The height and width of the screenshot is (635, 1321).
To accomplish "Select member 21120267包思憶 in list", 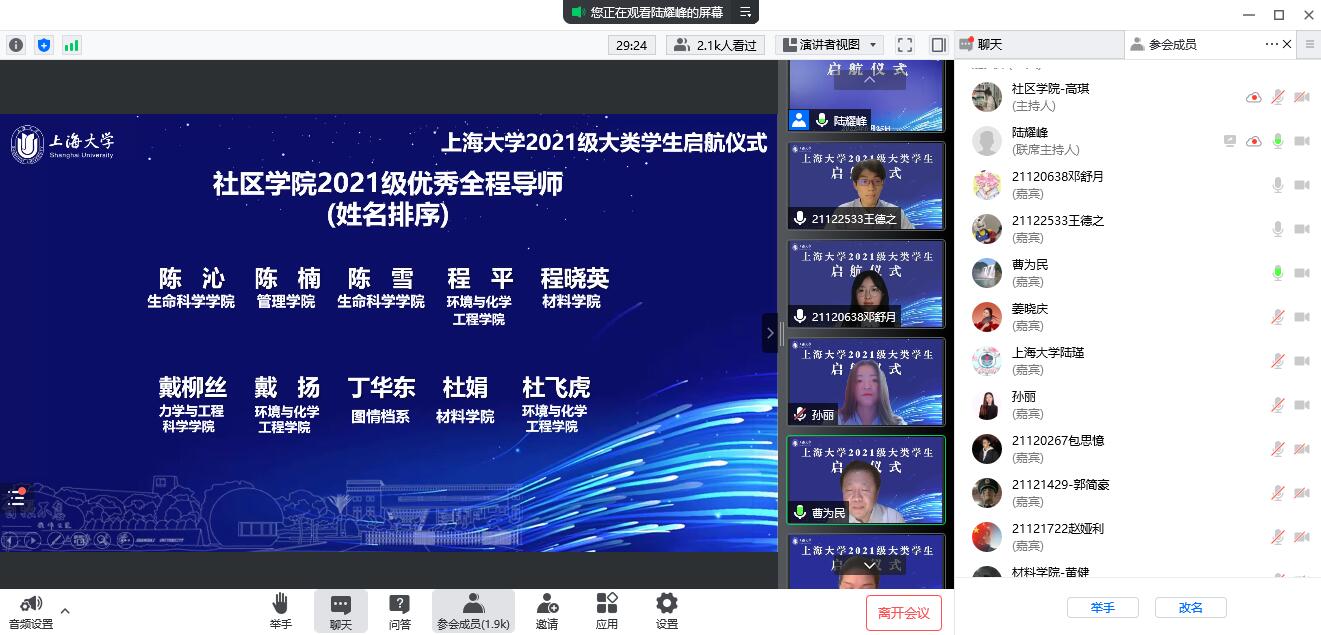I will (1137, 449).
